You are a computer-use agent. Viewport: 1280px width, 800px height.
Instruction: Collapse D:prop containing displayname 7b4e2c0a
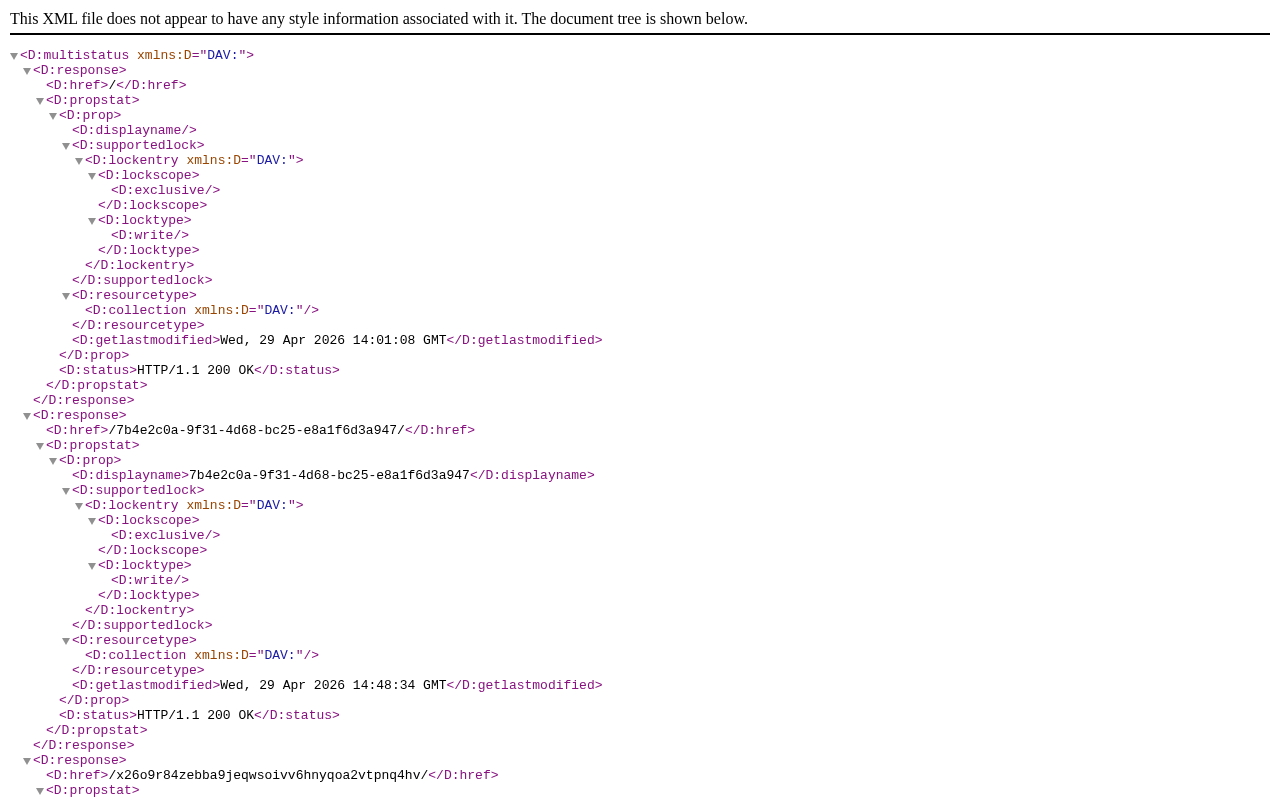53,461
